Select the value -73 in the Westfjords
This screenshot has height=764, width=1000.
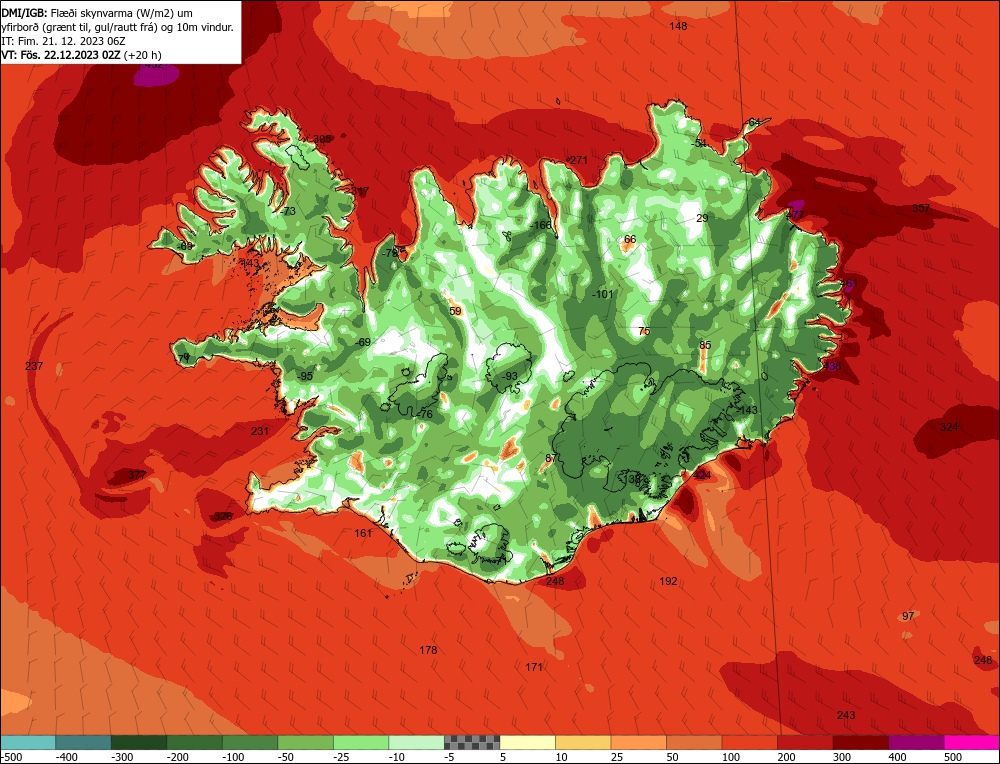(288, 211)
